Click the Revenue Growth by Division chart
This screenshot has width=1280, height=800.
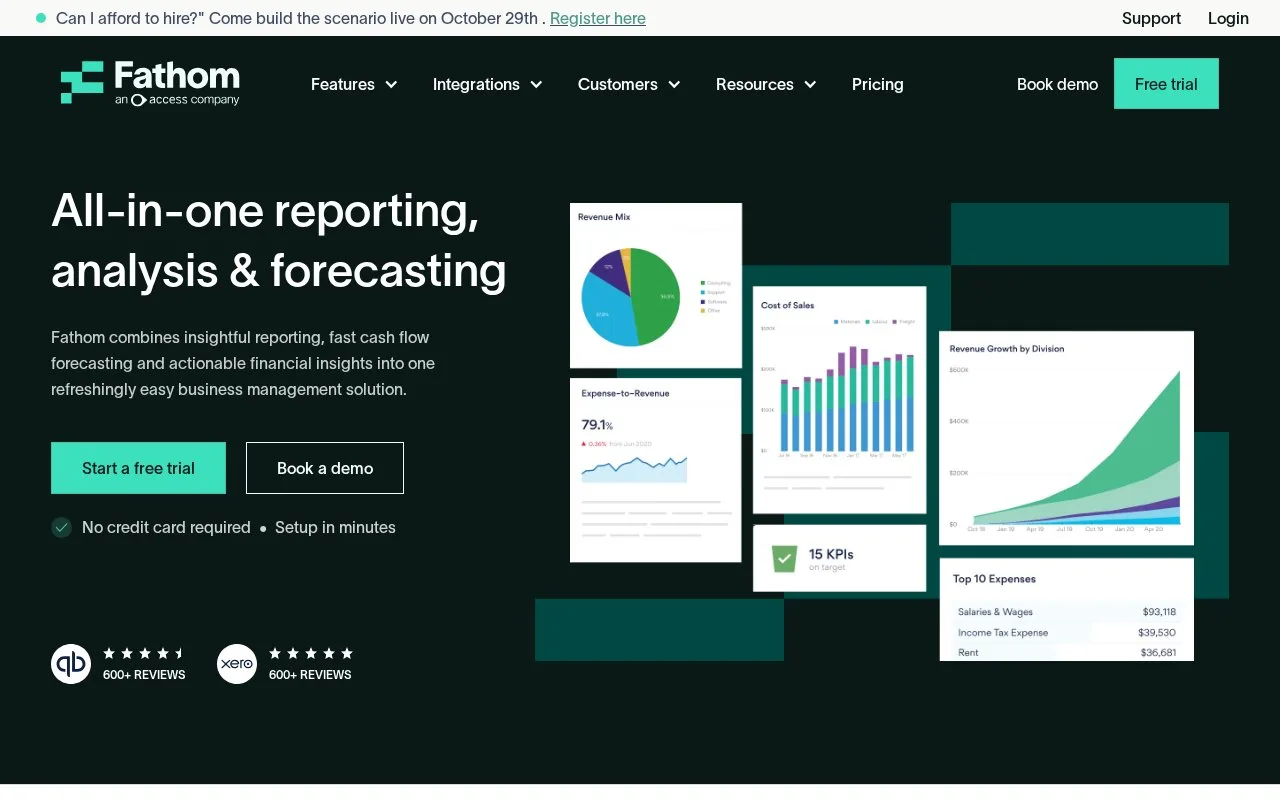point(1066,438)
